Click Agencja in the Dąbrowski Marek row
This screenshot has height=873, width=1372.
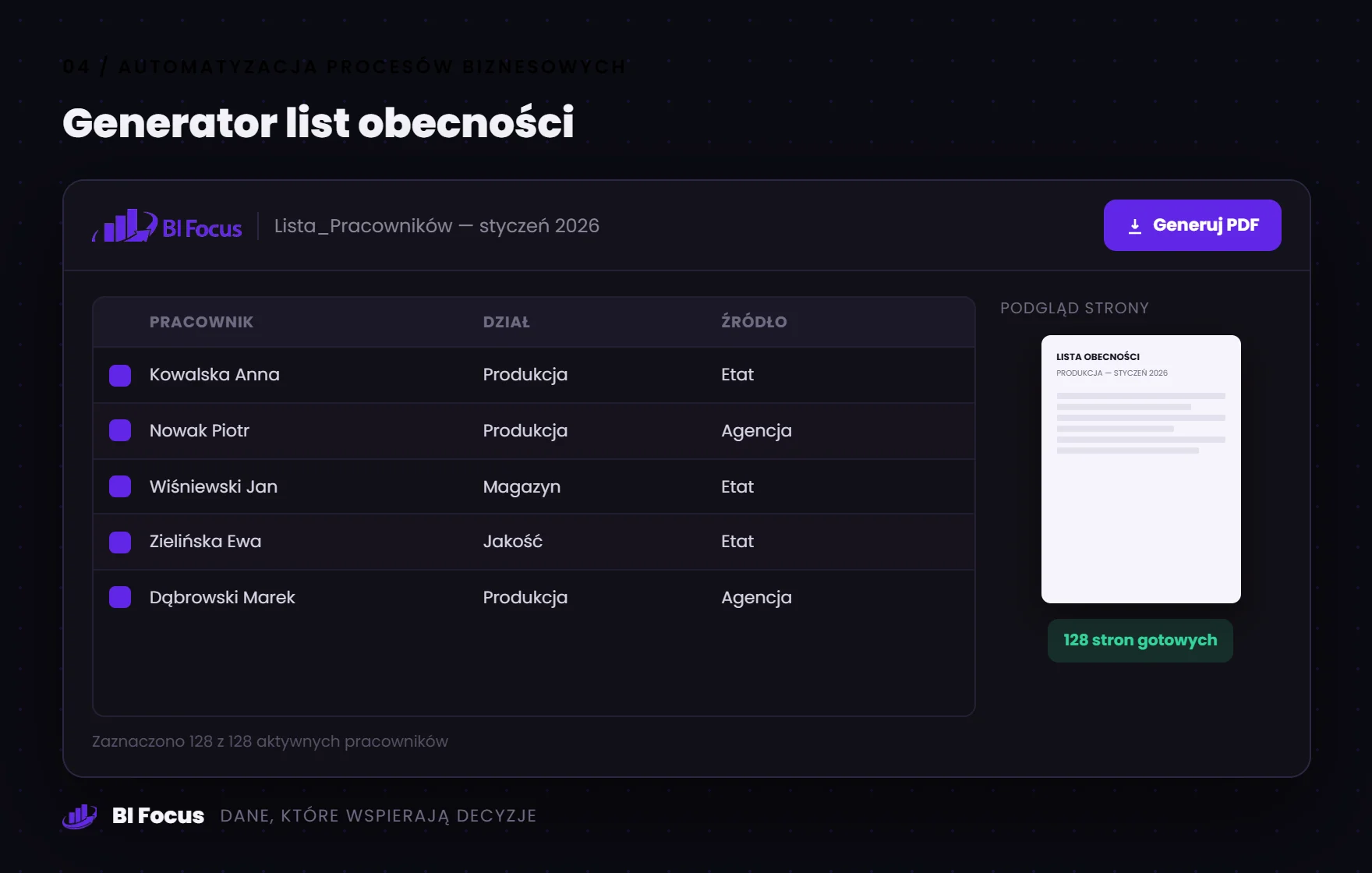756,598
